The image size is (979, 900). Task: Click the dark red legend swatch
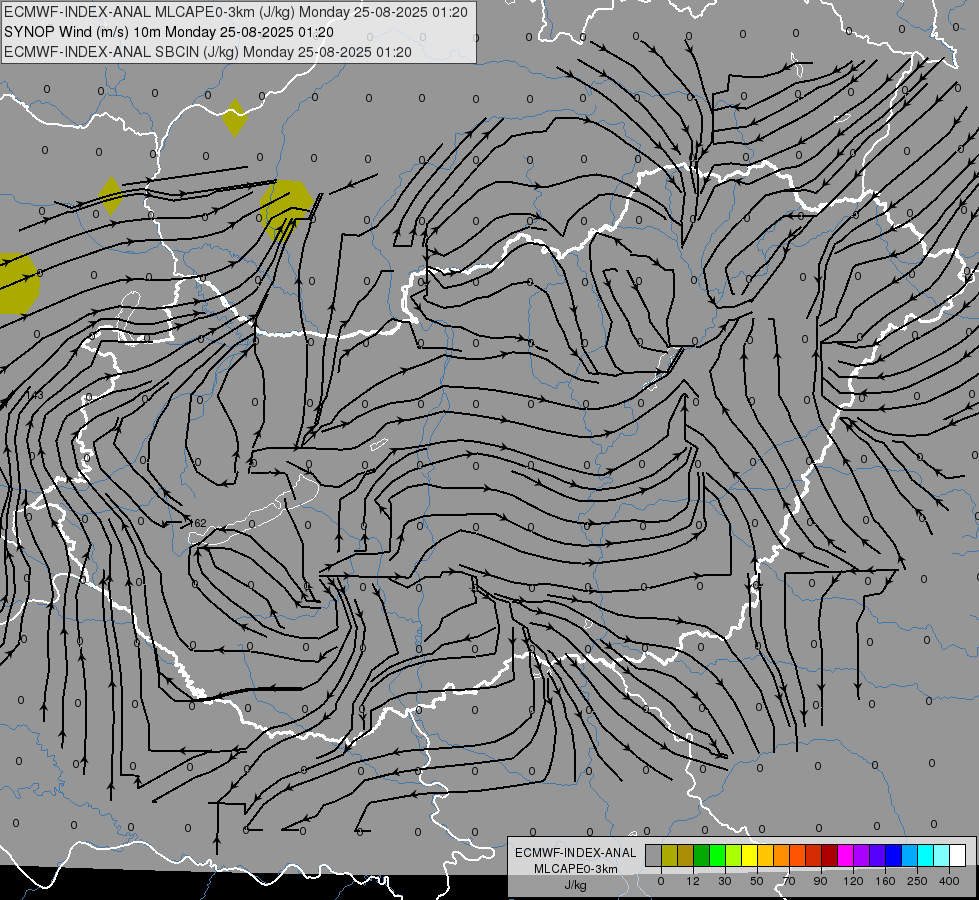[x=829, y=855]
